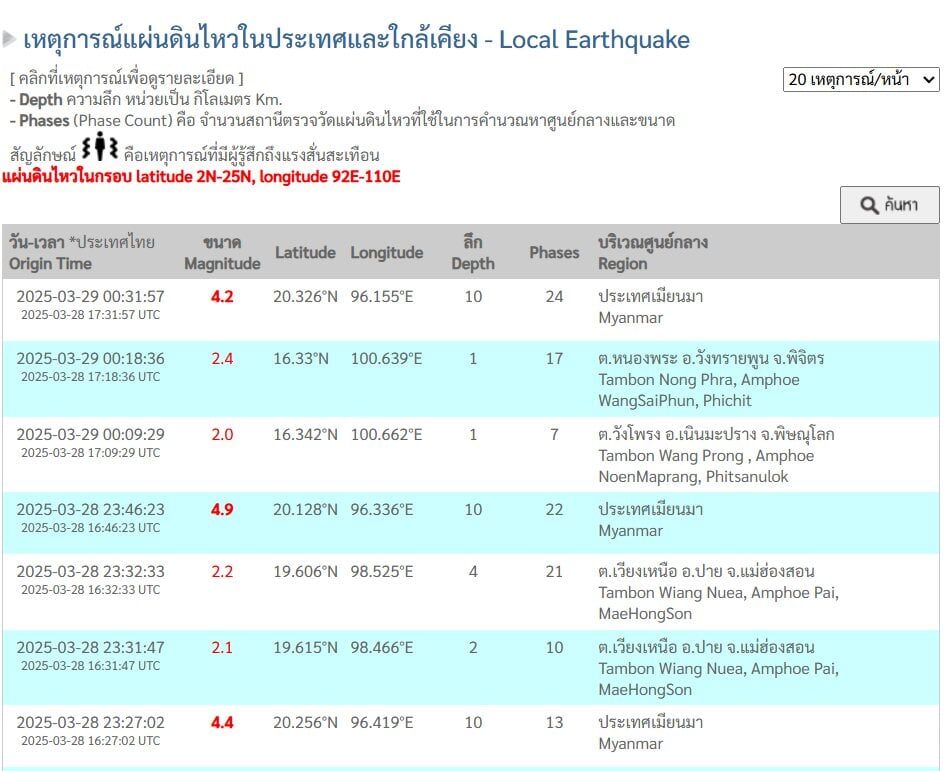Open the Nong Phra Phichit 2.4 event
Screen dimensions: 951x771
[471, 379]
